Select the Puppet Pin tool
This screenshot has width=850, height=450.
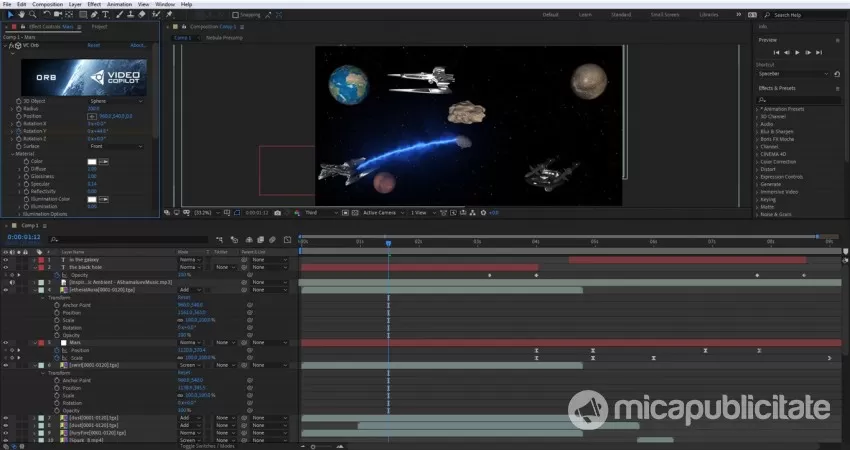tap(169, 15)
